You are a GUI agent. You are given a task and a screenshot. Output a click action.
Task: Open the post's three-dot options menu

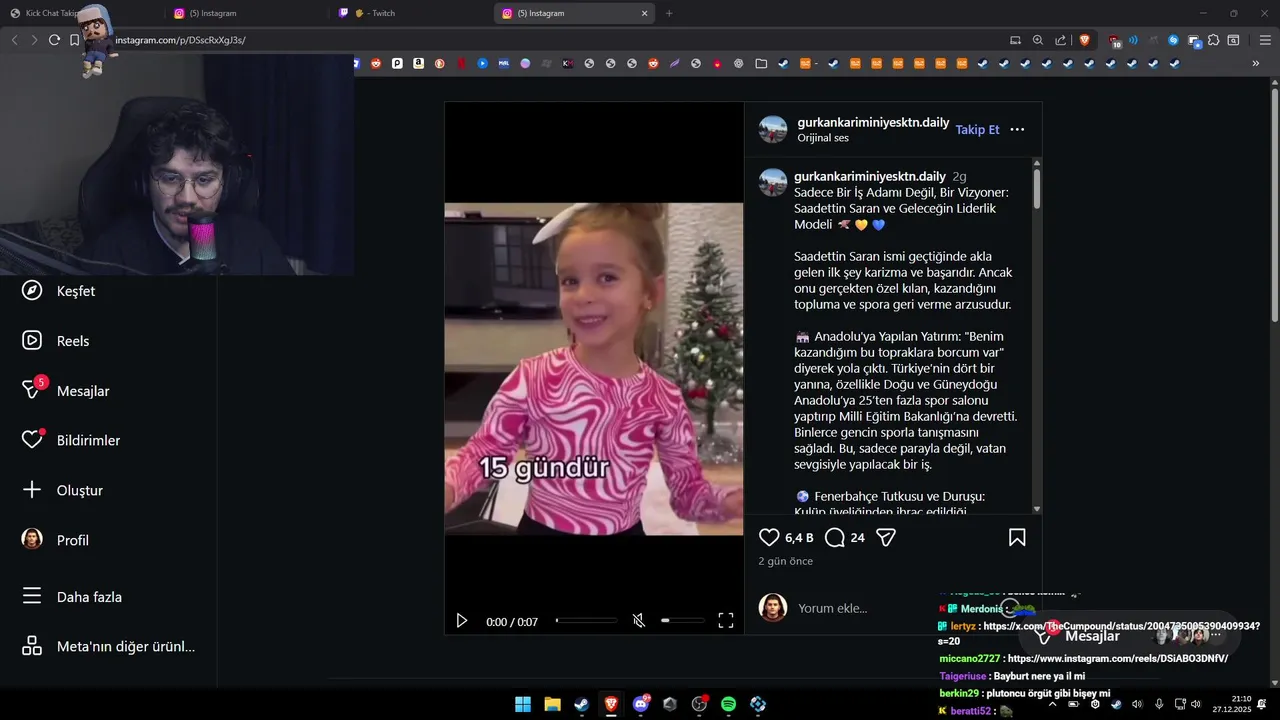(1017, 130)
